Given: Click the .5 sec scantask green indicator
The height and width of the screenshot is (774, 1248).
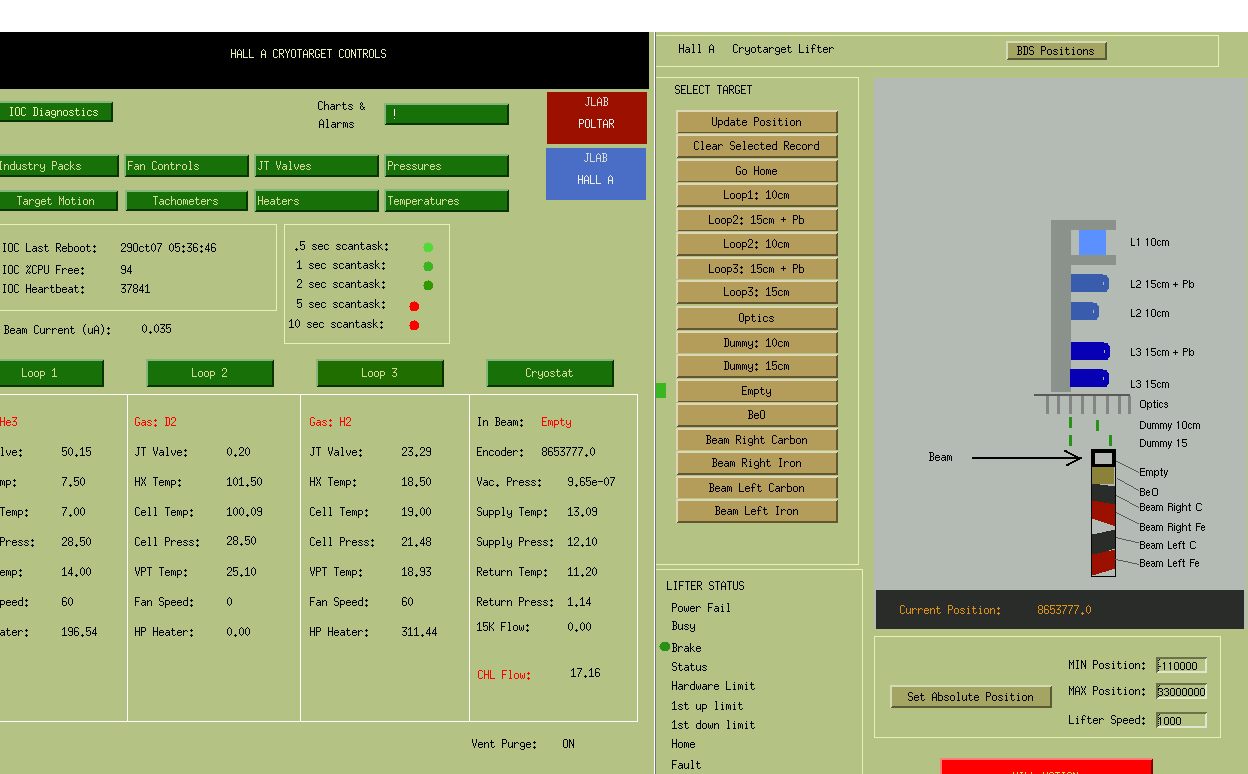Looking at the screenshot, I should (428, 247).
